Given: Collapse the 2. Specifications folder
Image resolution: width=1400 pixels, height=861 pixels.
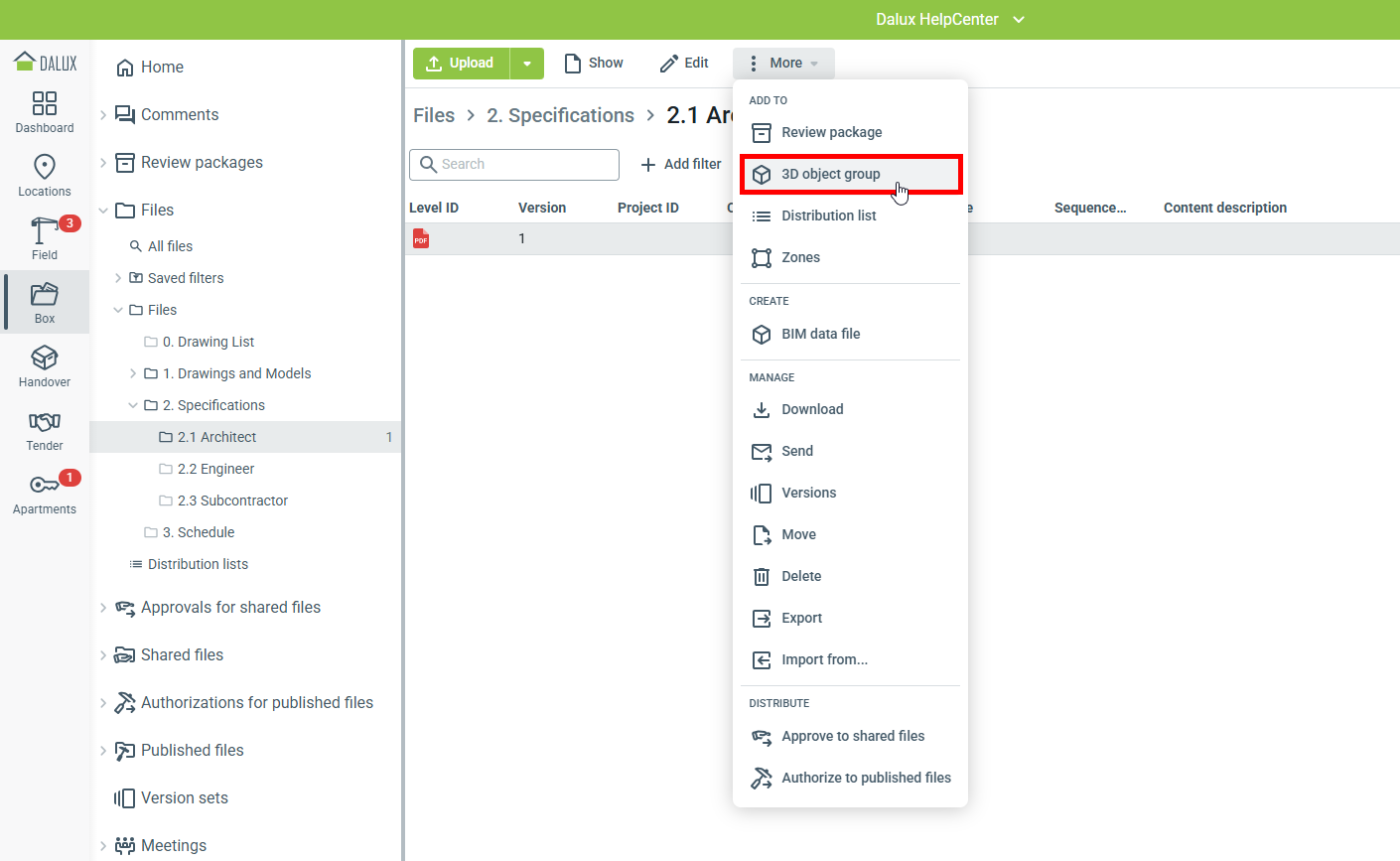Looking at the screenshot, I should 133,405.
